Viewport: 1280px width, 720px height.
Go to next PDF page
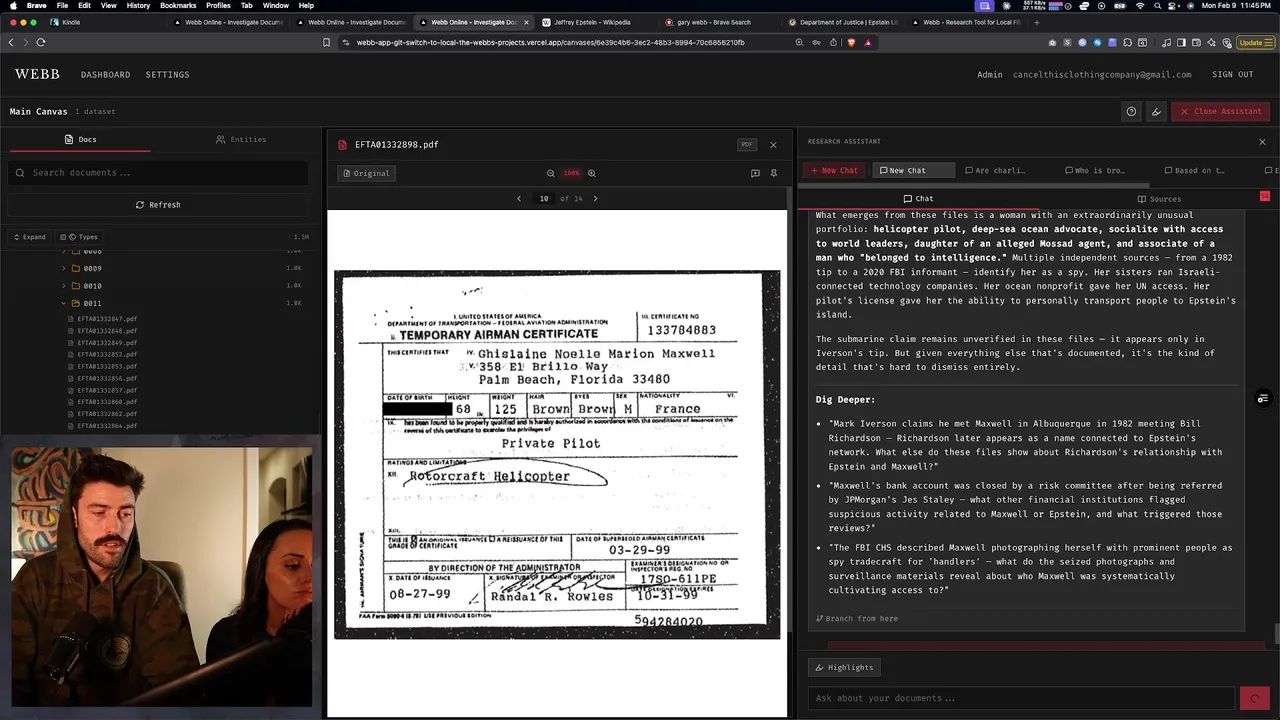(595, 198)
